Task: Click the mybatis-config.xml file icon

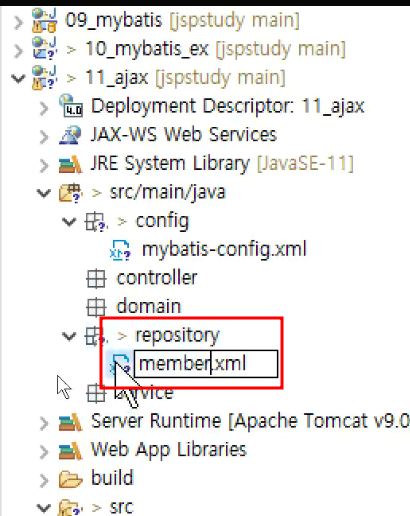Action: (120, 250)
